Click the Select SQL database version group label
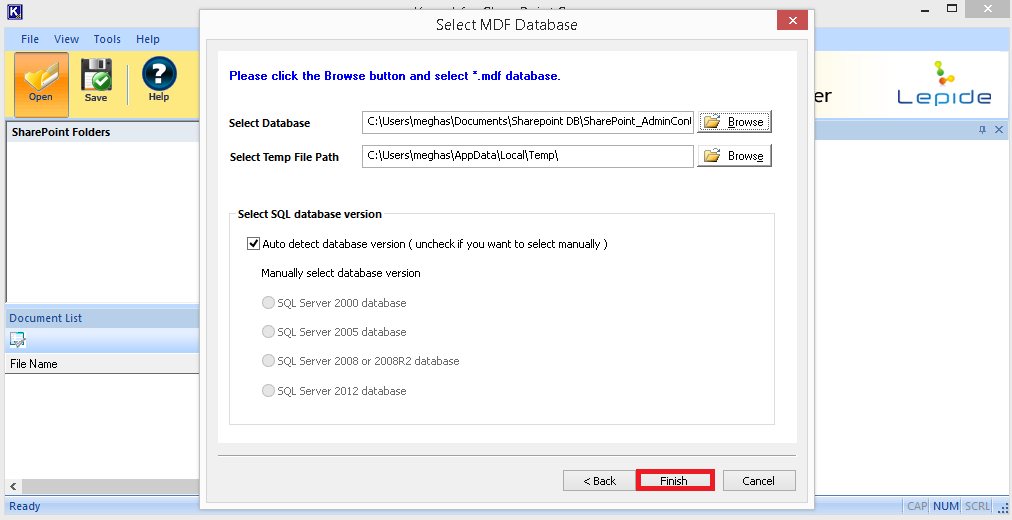 pyautogui.click(x=310, y=214)
